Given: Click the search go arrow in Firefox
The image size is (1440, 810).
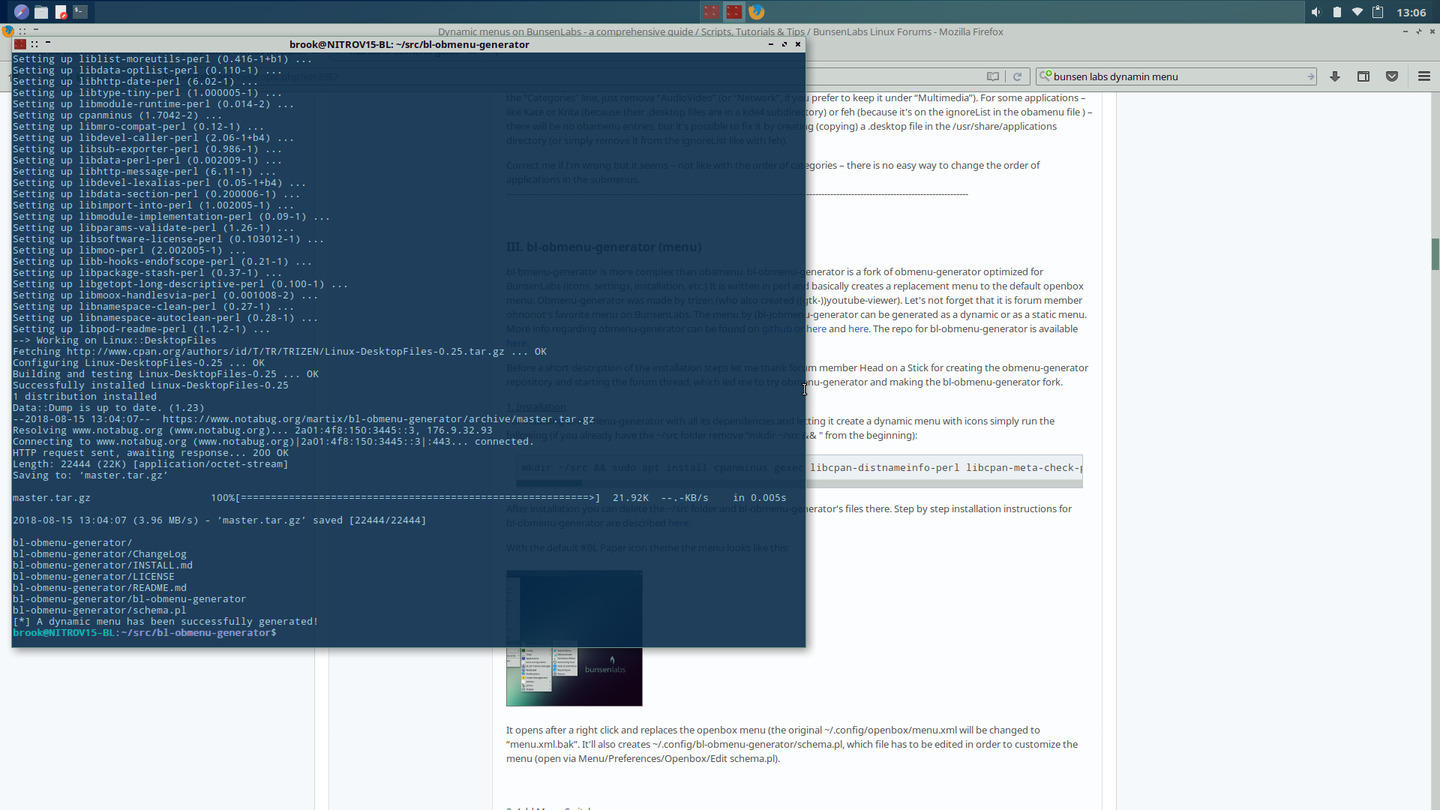Looking at the screenshot, I should pyautogui.click(x=1310, y=76).
